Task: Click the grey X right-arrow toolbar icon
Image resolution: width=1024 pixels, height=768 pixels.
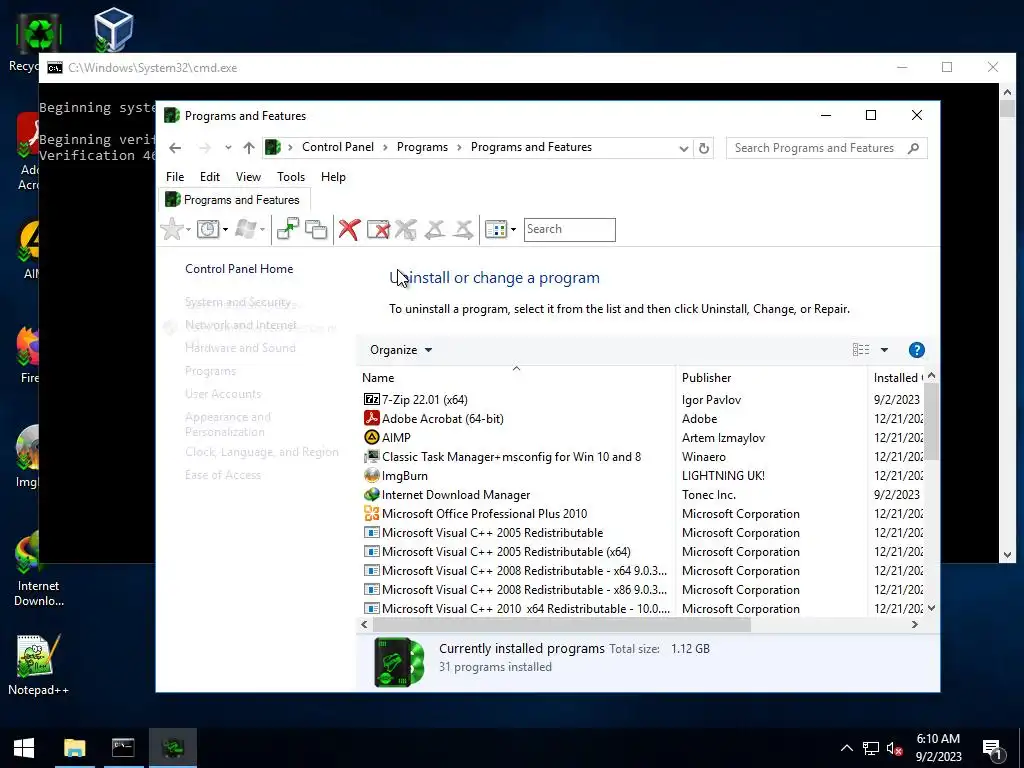Action: [463, 229]
